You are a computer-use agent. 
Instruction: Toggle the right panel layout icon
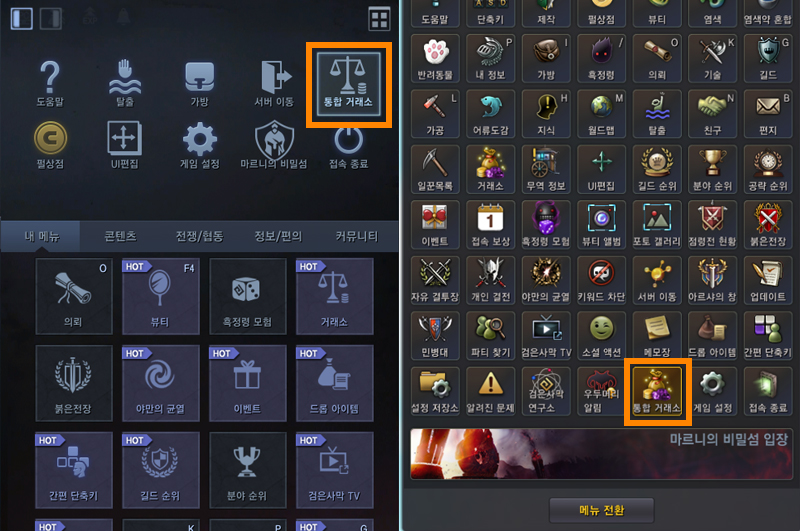point(51,18)
